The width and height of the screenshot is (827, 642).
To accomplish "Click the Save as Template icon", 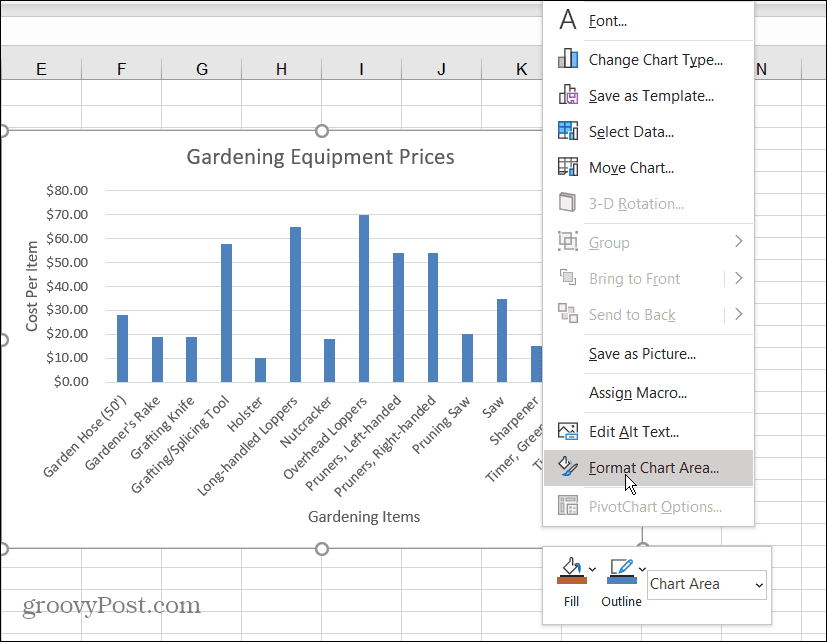I will pyautogui.click(x=568, y=96).
